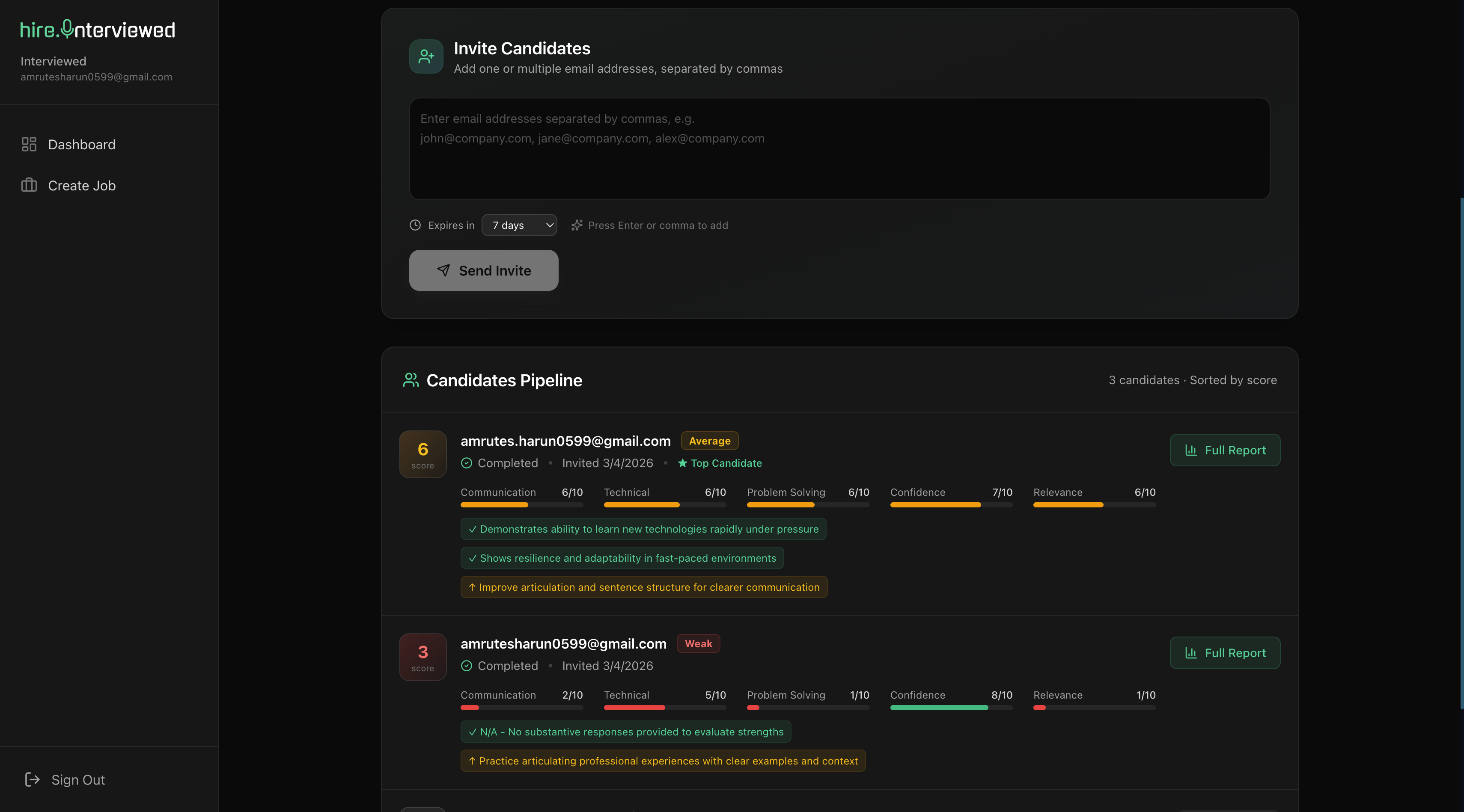Click the score 6 tile
1464x812 pixels.
coord(422,454)
